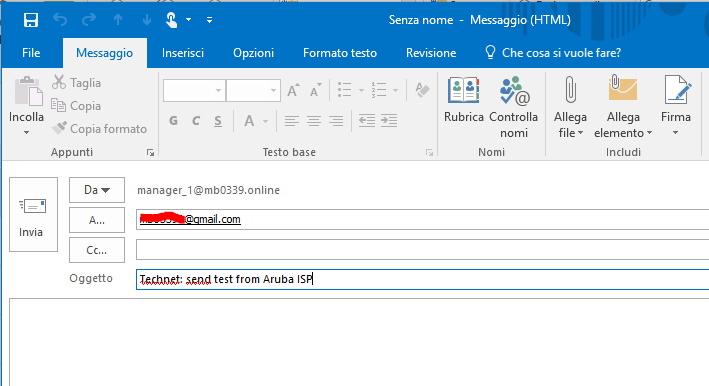
Task: Switch to the Inserisci tab
Action: tap(183, 53)
